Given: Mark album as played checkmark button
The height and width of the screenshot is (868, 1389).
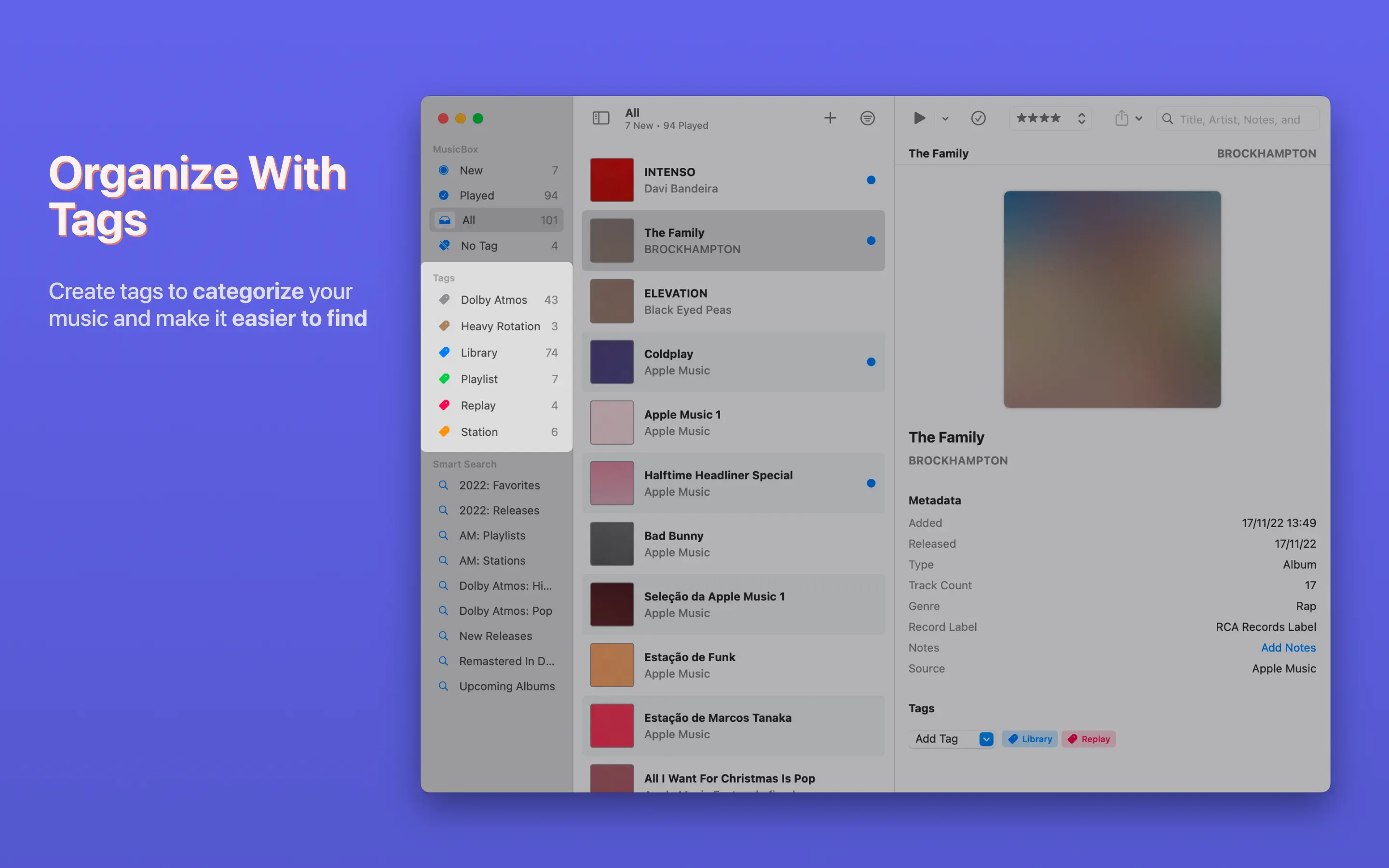Looking at the screenshot, I should click(x=978, y=118).
